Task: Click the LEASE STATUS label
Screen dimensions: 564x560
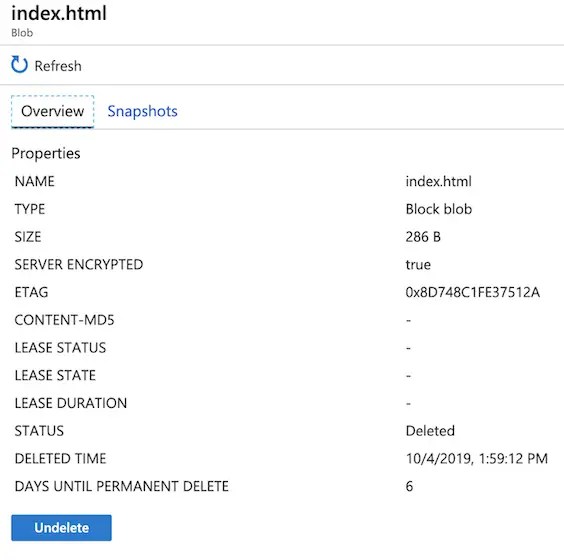Action: 60,347
